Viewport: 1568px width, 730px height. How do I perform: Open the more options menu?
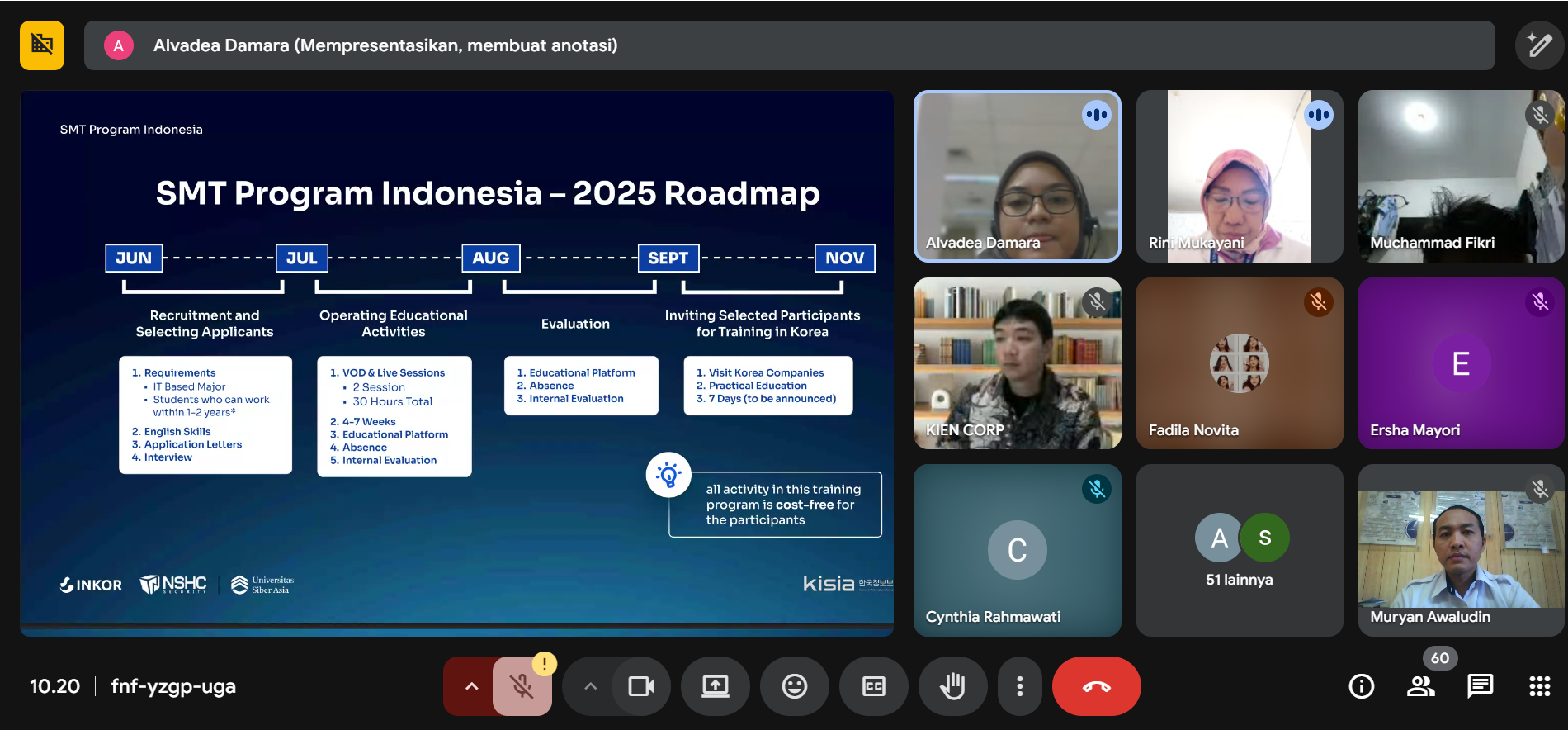tap(1020, 686)
